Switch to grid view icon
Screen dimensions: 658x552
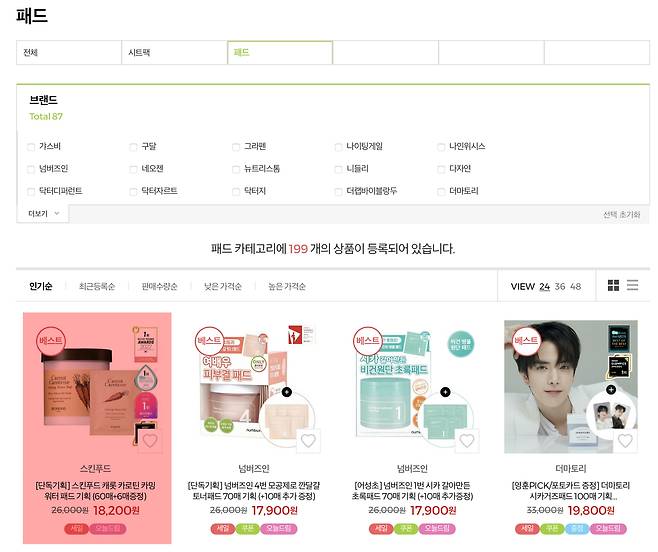[613, 285]
